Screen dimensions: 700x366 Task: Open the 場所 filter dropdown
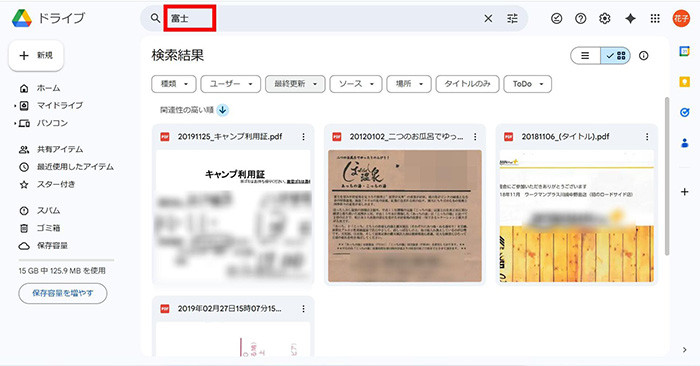click(x=409, y=84)
